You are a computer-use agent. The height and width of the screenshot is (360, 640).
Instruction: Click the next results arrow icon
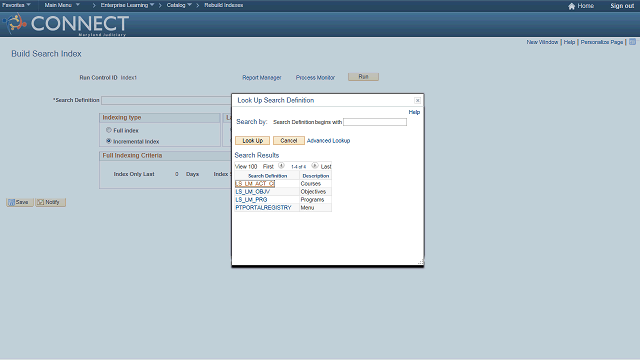click(x=314, y=166)
